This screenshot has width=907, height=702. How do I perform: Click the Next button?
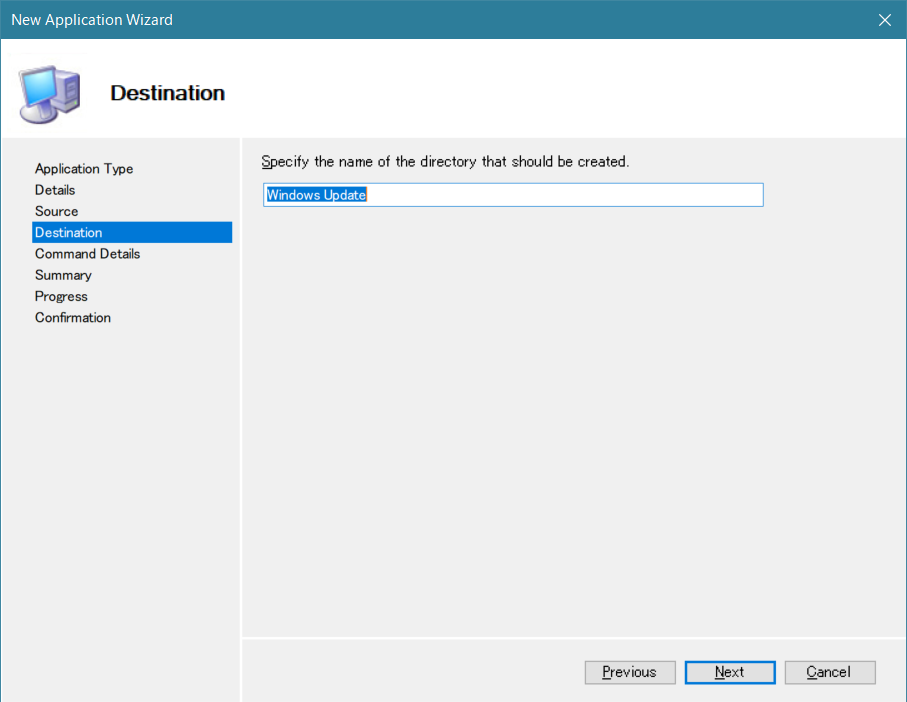(x=730, y=672)
